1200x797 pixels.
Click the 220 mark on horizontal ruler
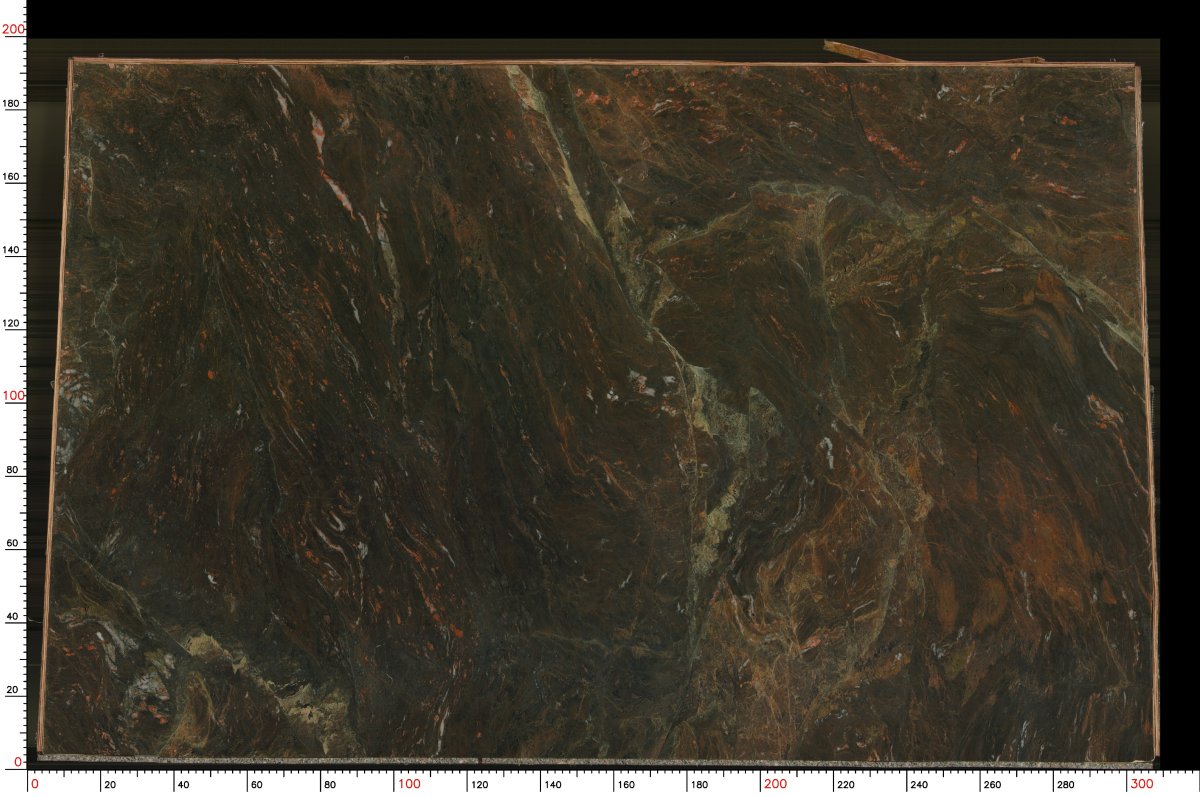[845, 785]
